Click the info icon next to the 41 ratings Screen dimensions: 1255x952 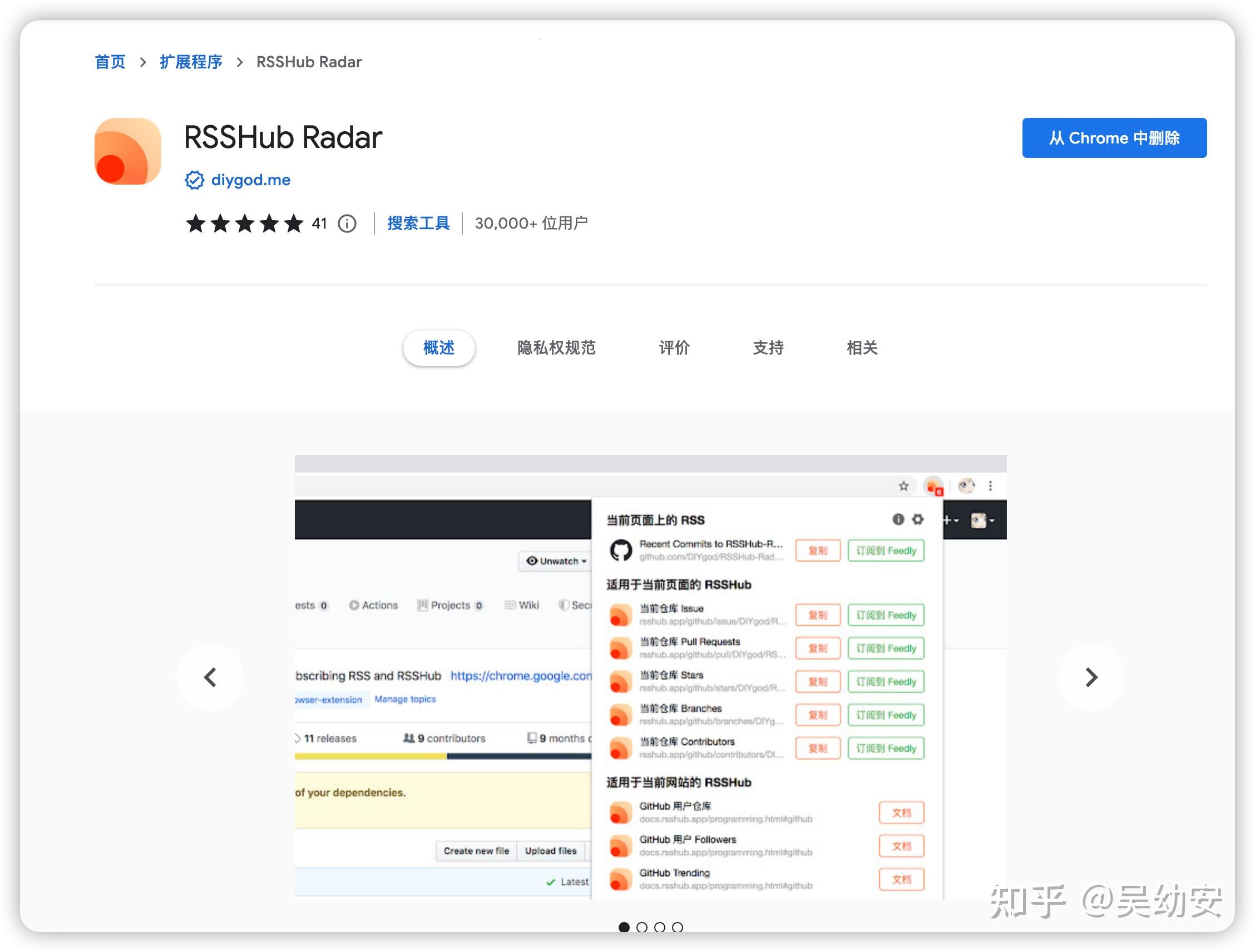347,224
